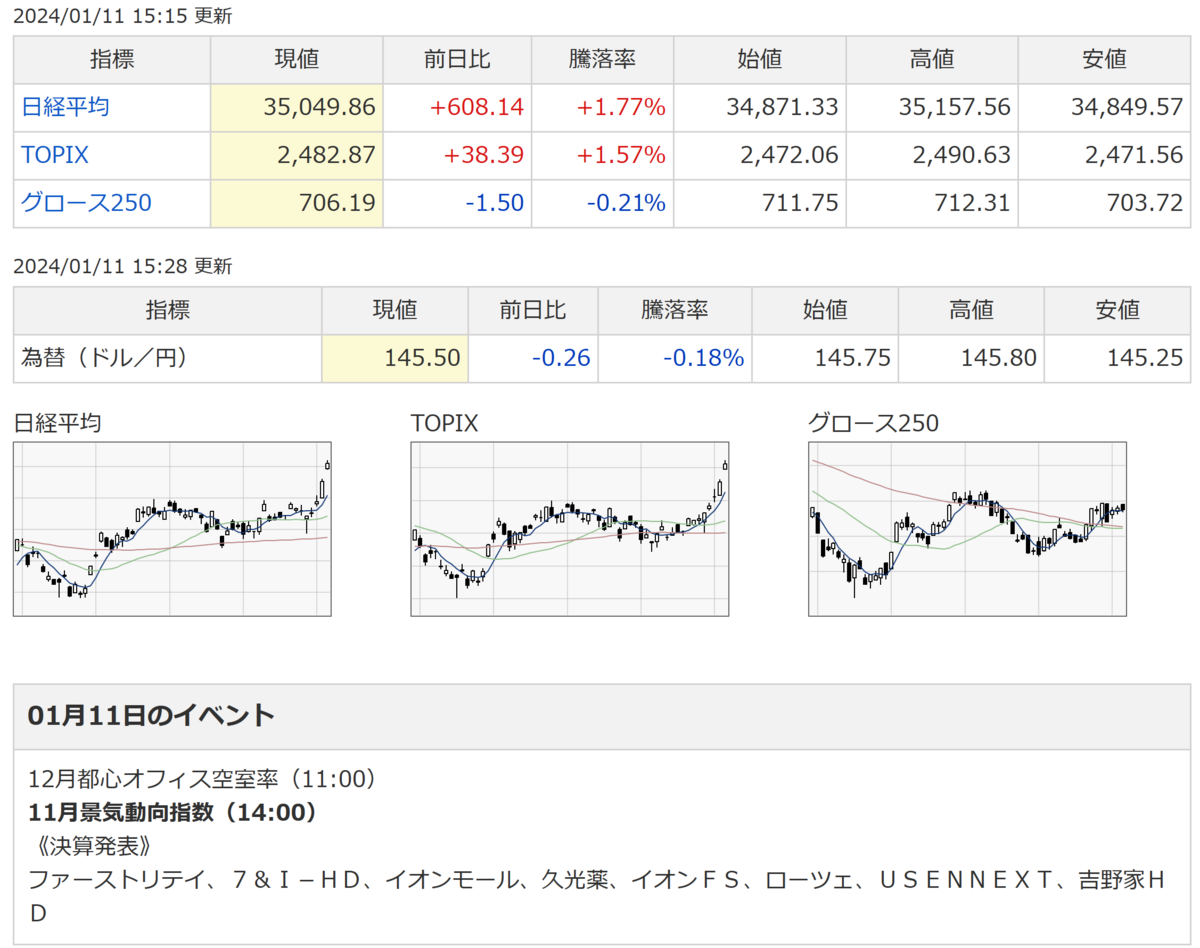The image size is (1200, 948).
Task: Click dollar-yen high price 145.80
Action: point(998,358)
